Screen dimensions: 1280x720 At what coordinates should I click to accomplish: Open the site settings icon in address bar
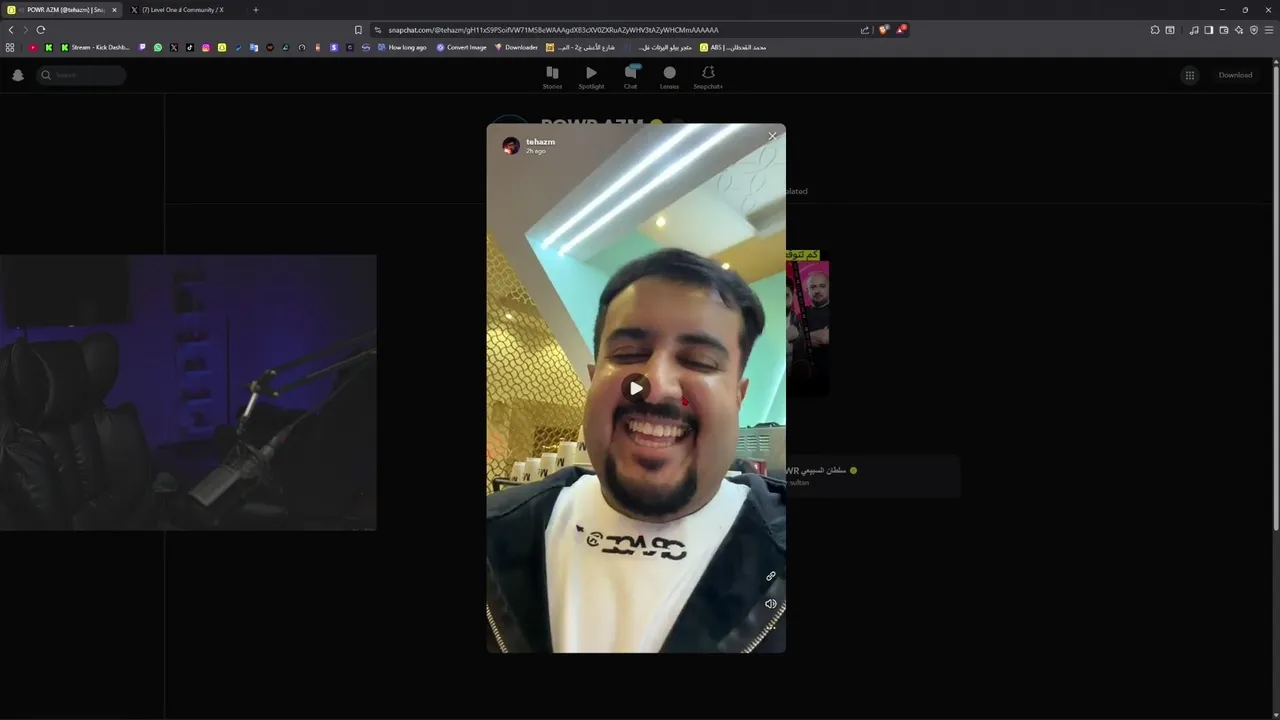click(x=377, y=30)
